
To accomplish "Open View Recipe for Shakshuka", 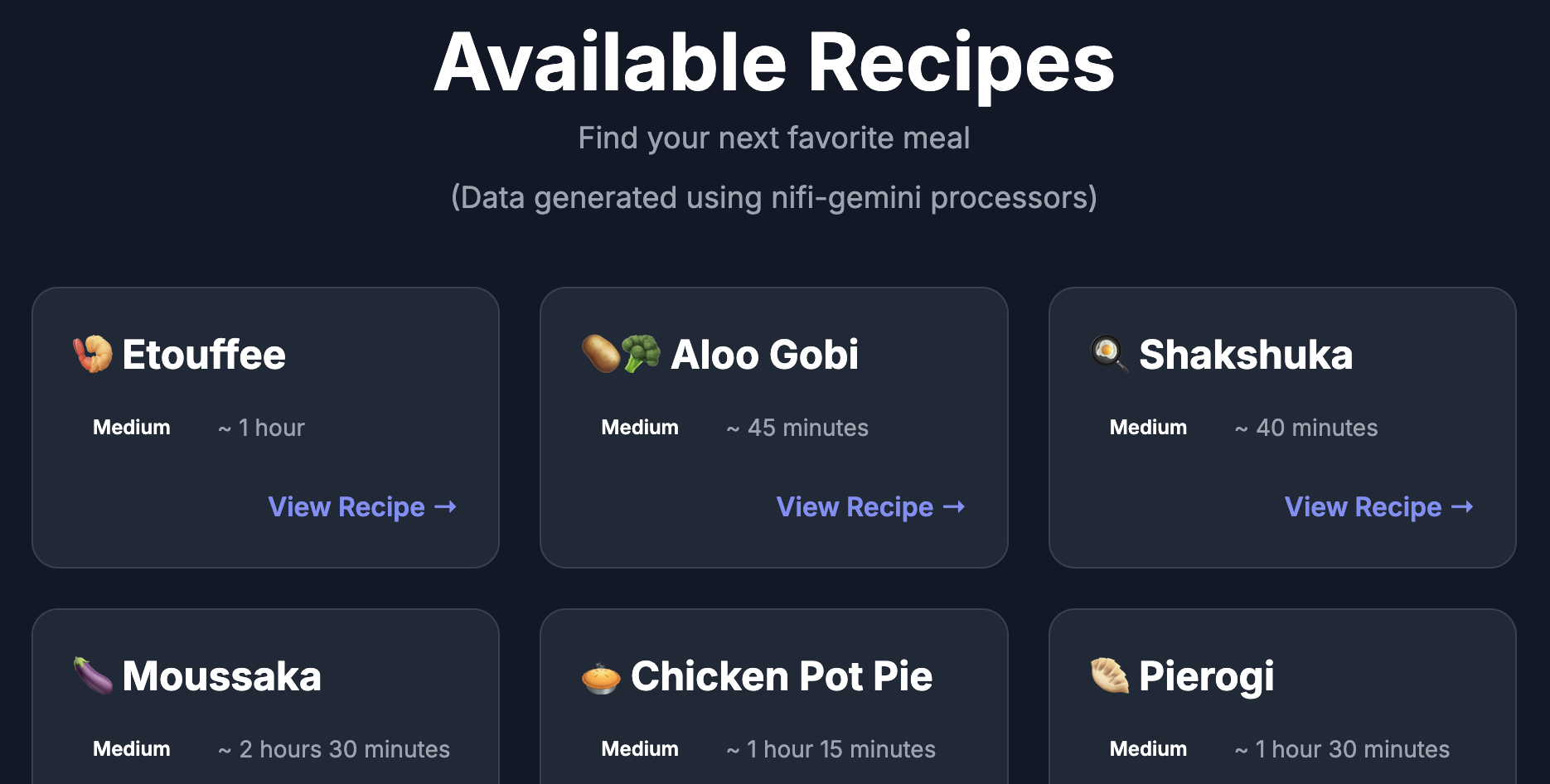I will click(x=1378, y=506).
